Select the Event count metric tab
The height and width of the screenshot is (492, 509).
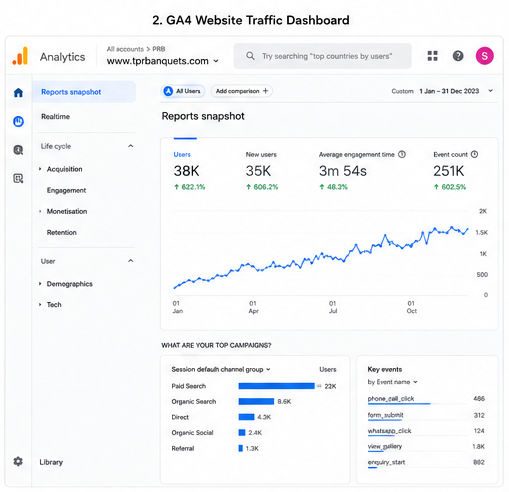(x=455, y=171)
